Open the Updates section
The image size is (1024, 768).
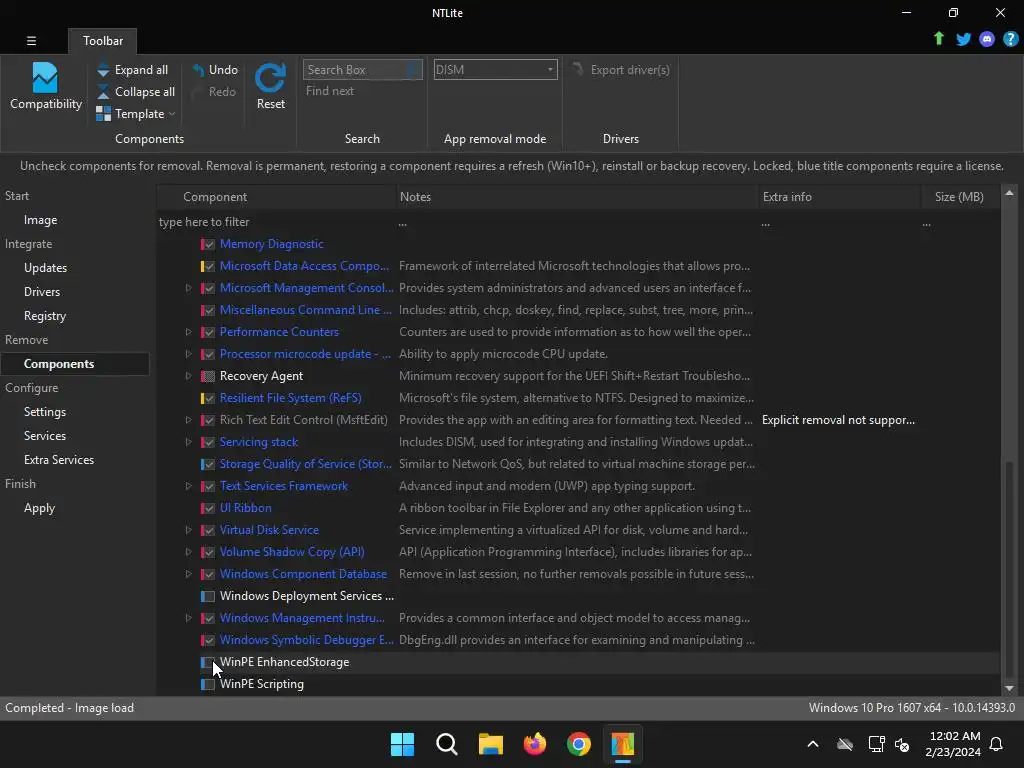[45, 268]
